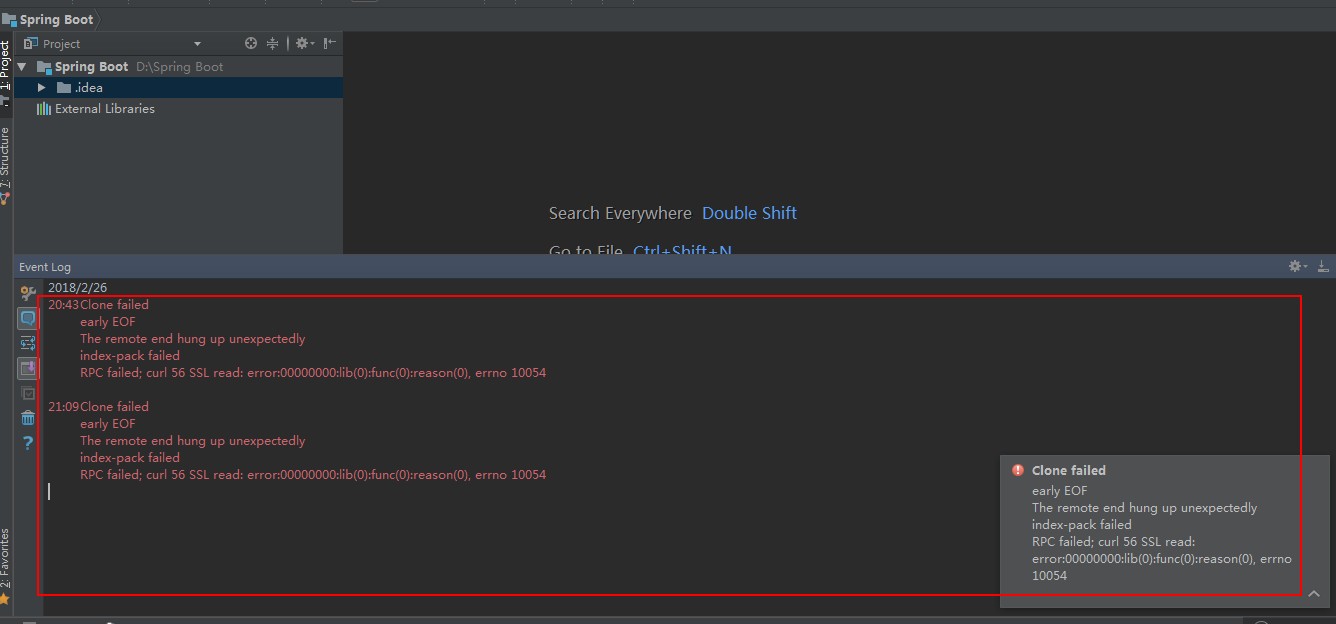
Task: Click the 2018/2/26 date line
Action: pos(78,287)
